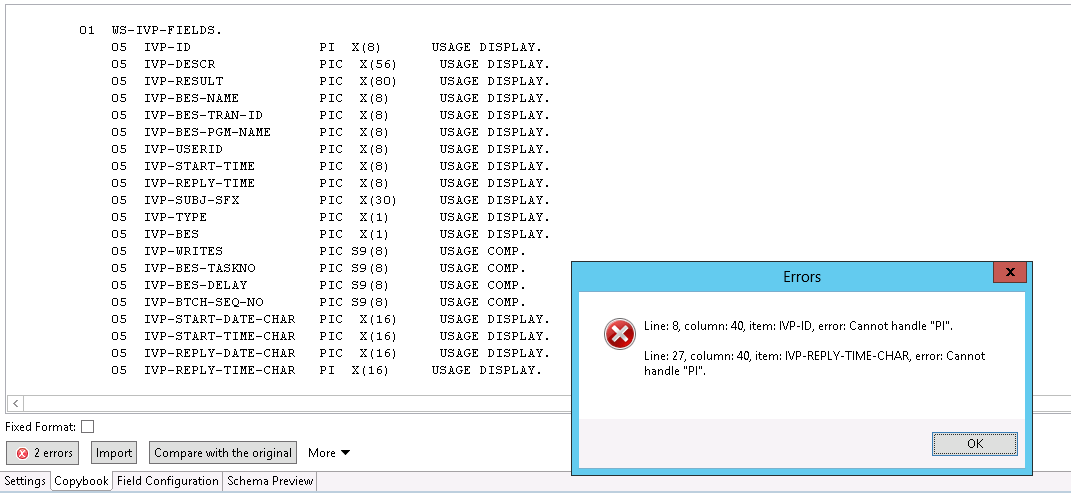The width and height of the screenshot is (1071, 493).
Task: Click the IVP-BES-DELAY field name
Action: [x=195, y=285]
